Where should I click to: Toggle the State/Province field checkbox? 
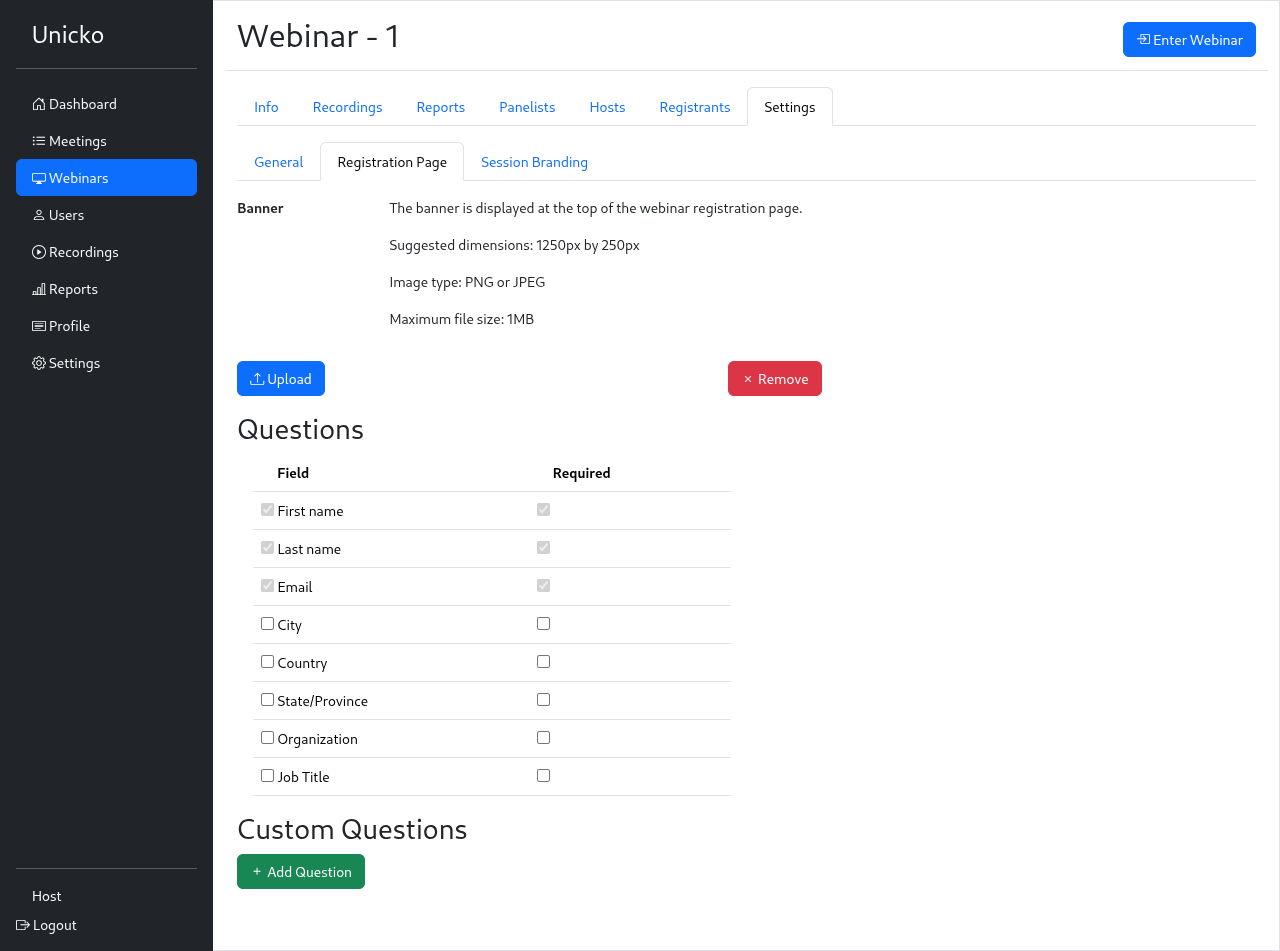click(267, 700)
